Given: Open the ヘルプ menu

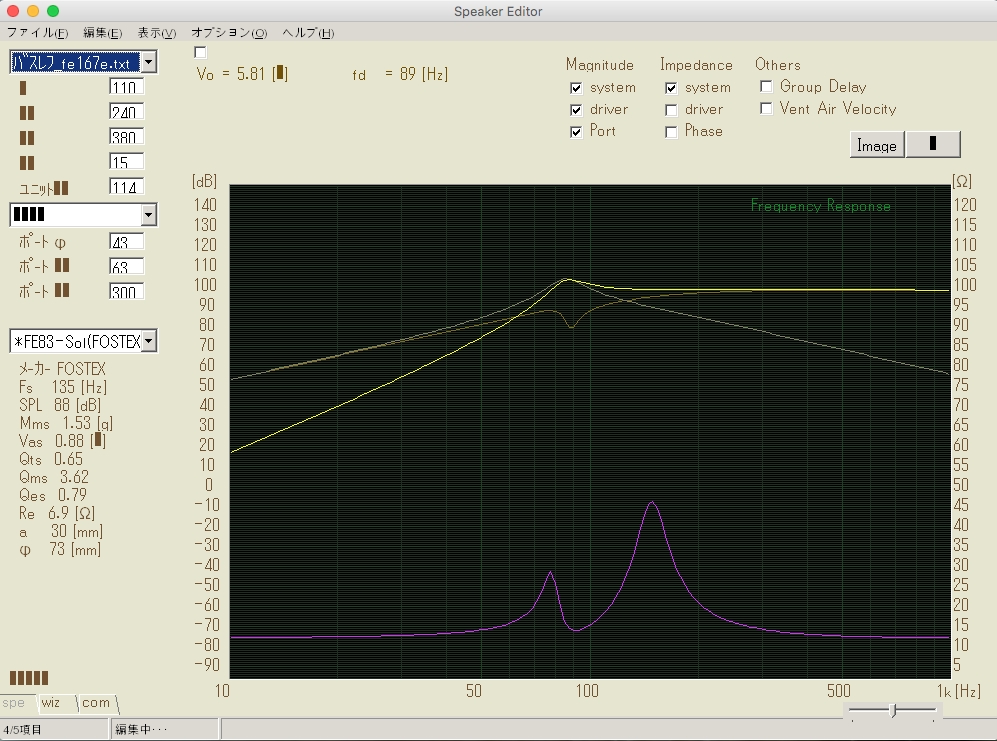Looking at the screenshot, I should pos(307,33).
